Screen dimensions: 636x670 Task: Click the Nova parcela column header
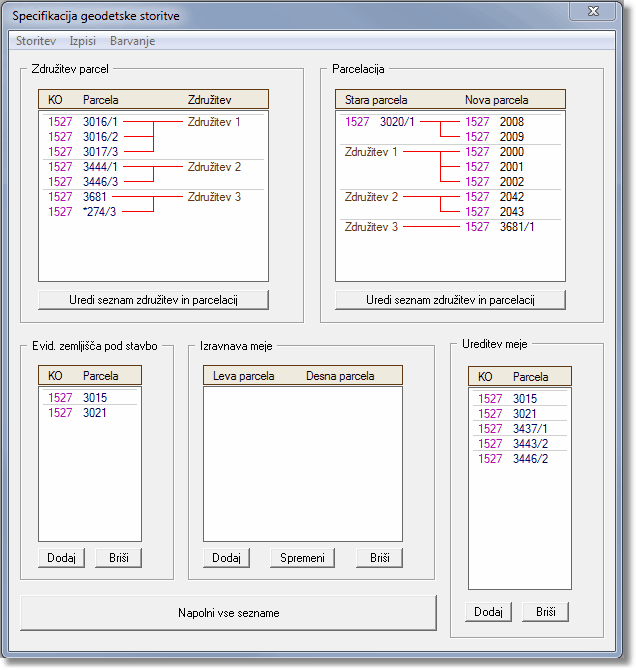[x=497, y=100]
